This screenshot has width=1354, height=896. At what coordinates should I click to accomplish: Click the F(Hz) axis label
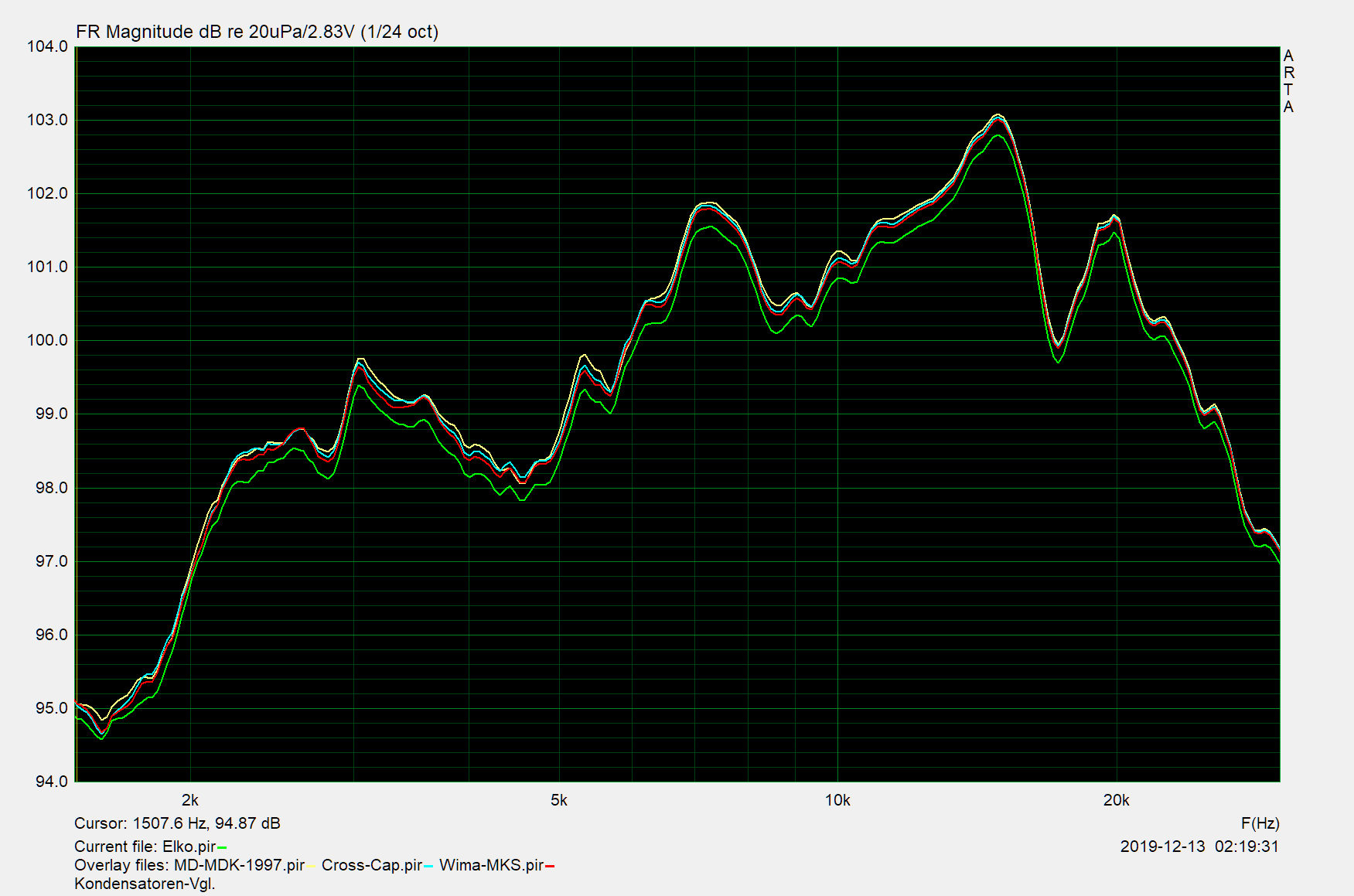[1260, 823]
